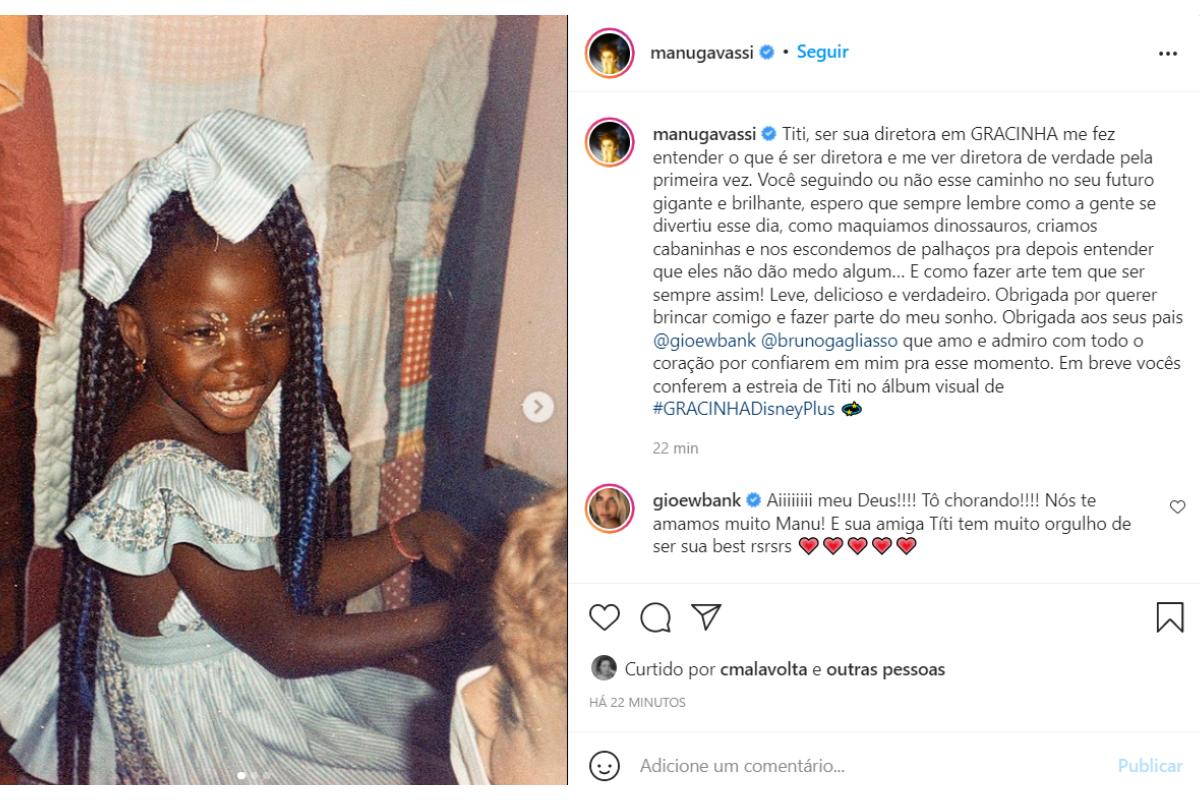Share post using paper plane icon

click(x=707, y=617)
